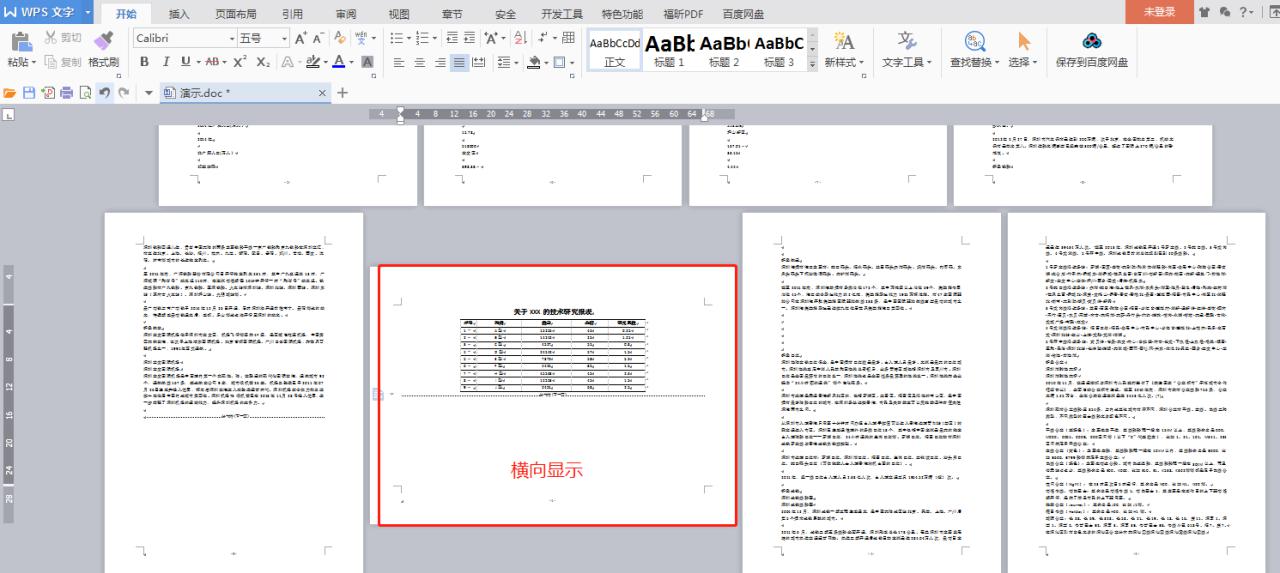Save the document with floppy disk icon

[x=29, y=92]
